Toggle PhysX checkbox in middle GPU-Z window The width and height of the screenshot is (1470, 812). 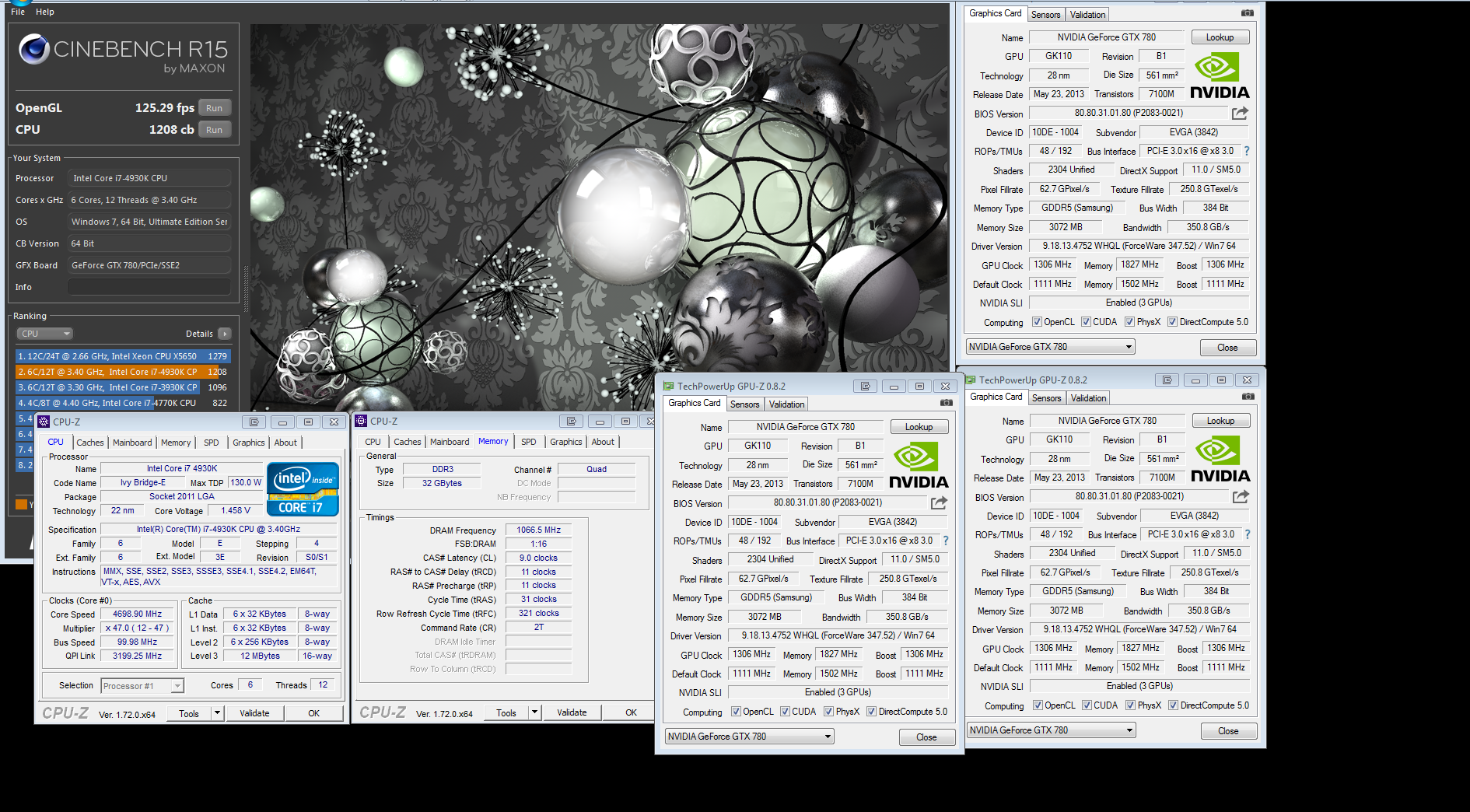[828, 712]
